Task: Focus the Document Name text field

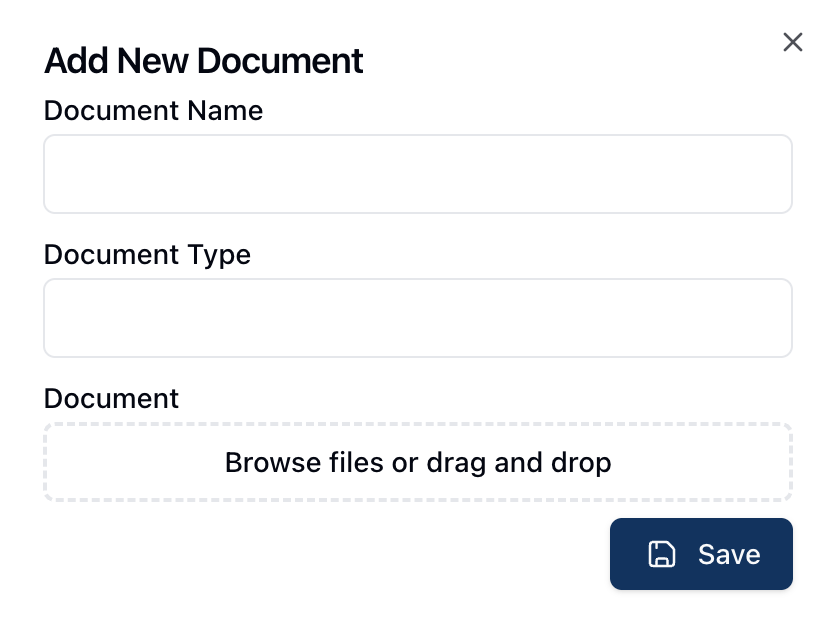Action: [x=418, y=174]
